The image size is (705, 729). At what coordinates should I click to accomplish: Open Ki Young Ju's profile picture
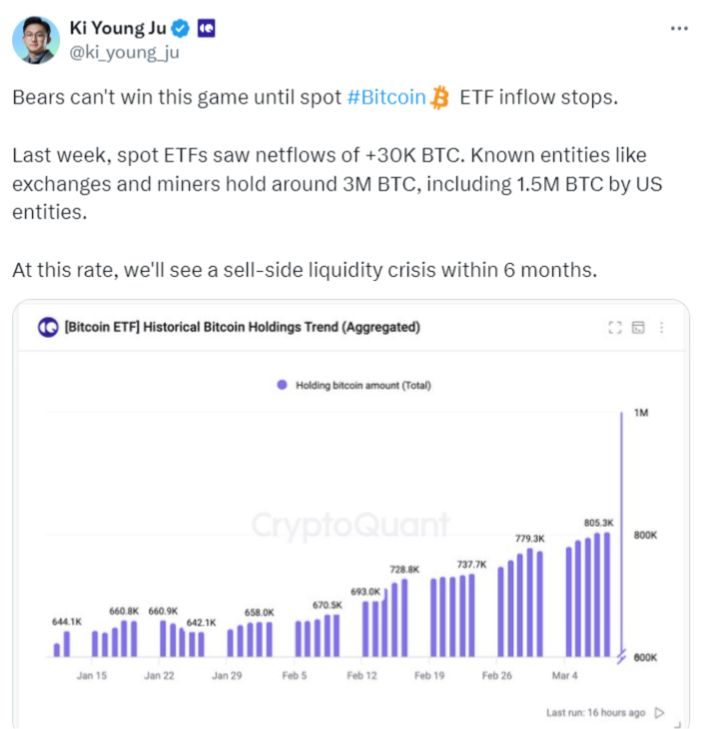(x=35, y=37)
